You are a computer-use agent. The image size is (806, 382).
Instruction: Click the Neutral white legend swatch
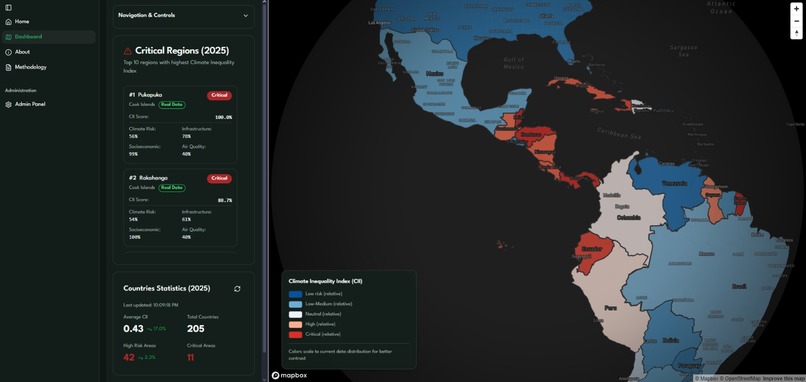[295, 314]
